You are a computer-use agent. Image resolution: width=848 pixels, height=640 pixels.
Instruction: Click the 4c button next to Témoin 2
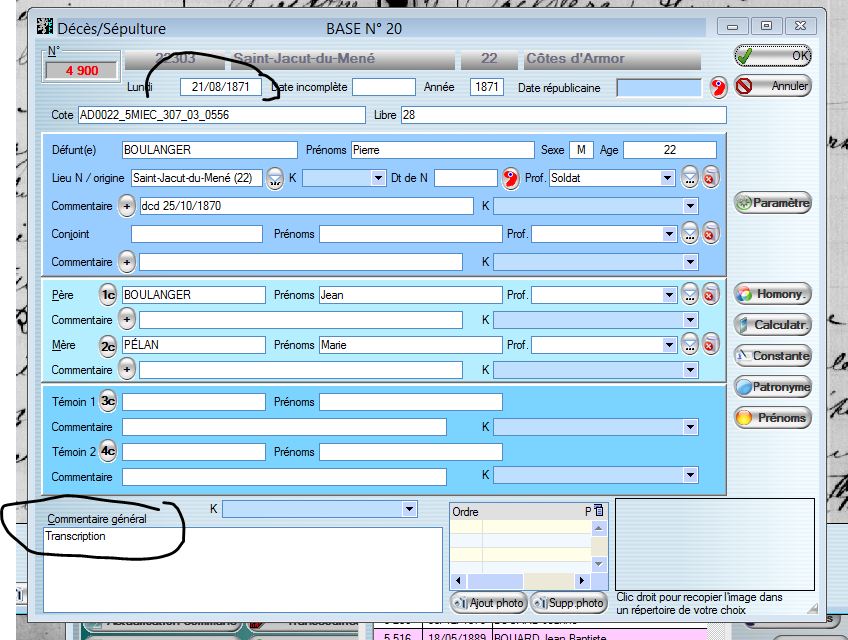coord(108,452)
